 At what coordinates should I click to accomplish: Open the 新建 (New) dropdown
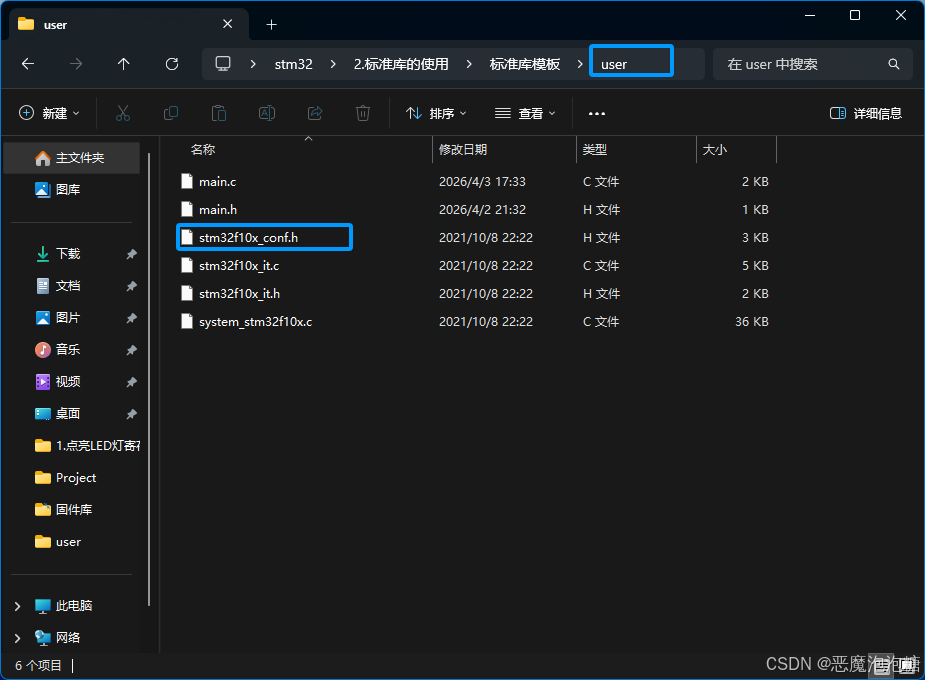(x=50, y=113)
